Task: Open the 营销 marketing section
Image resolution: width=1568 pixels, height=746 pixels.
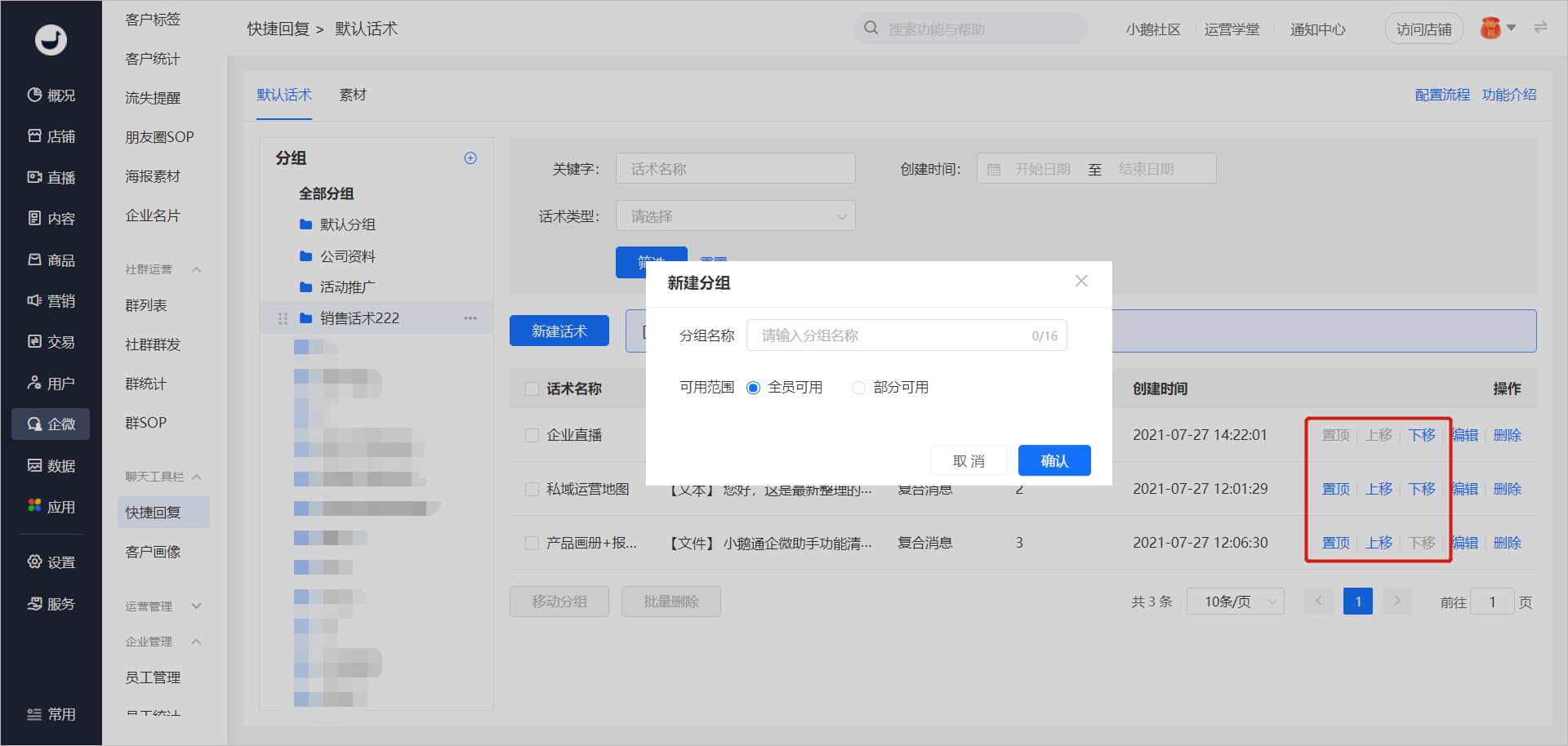Action: 51,300
